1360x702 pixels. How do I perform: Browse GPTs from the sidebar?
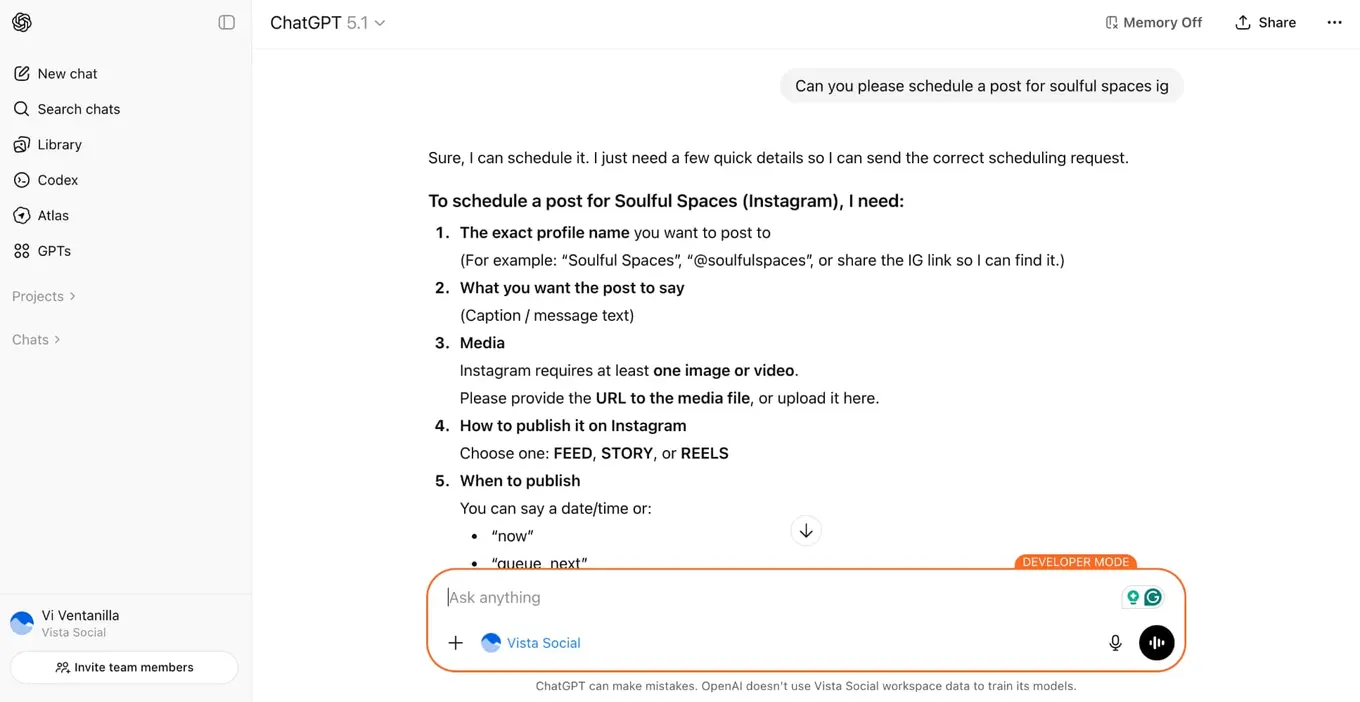tap(22, 251)
